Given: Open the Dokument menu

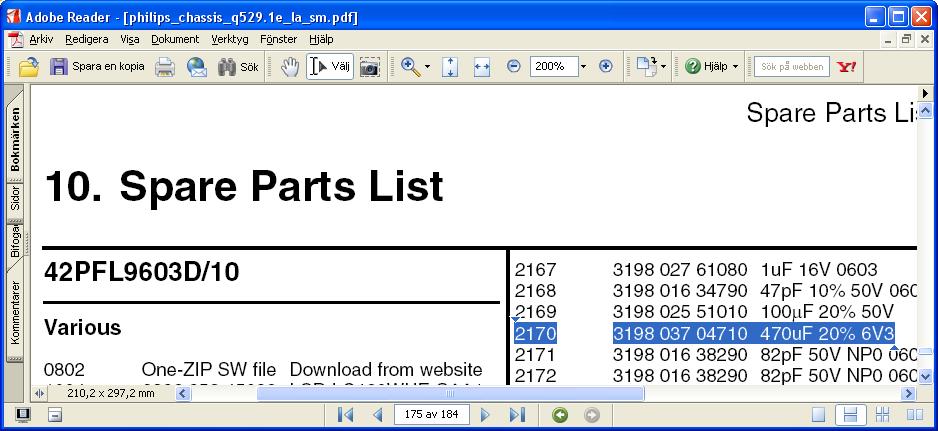Looking at the screenshot, I should pos(175,39).
